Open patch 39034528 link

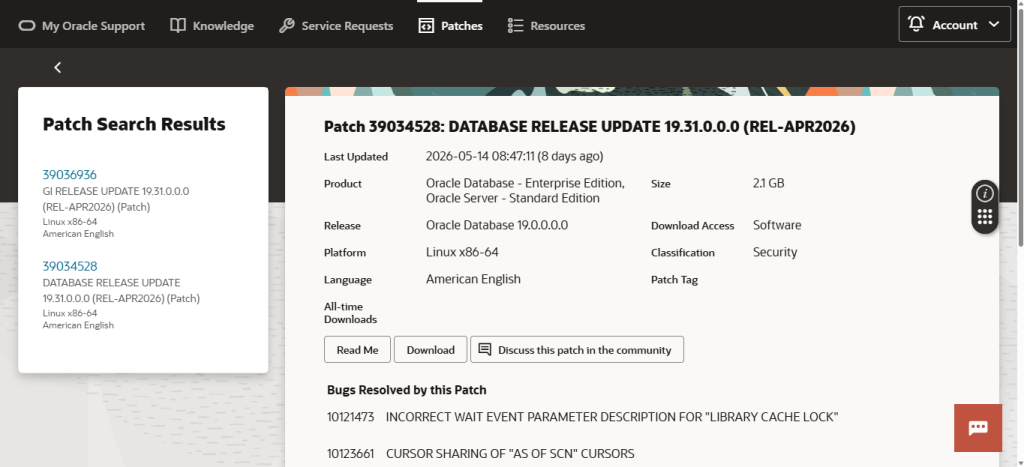point(70,266)
